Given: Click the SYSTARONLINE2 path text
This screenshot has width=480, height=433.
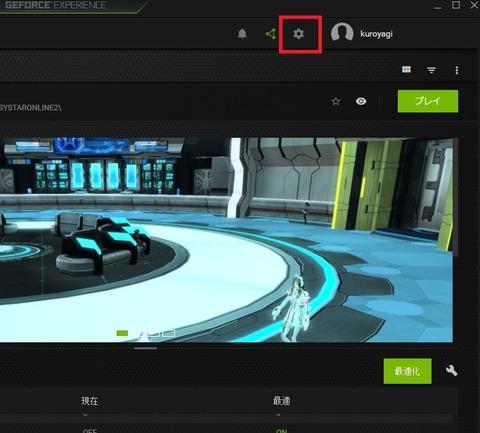Looking at the screenshot, I should tap(31, 108).
